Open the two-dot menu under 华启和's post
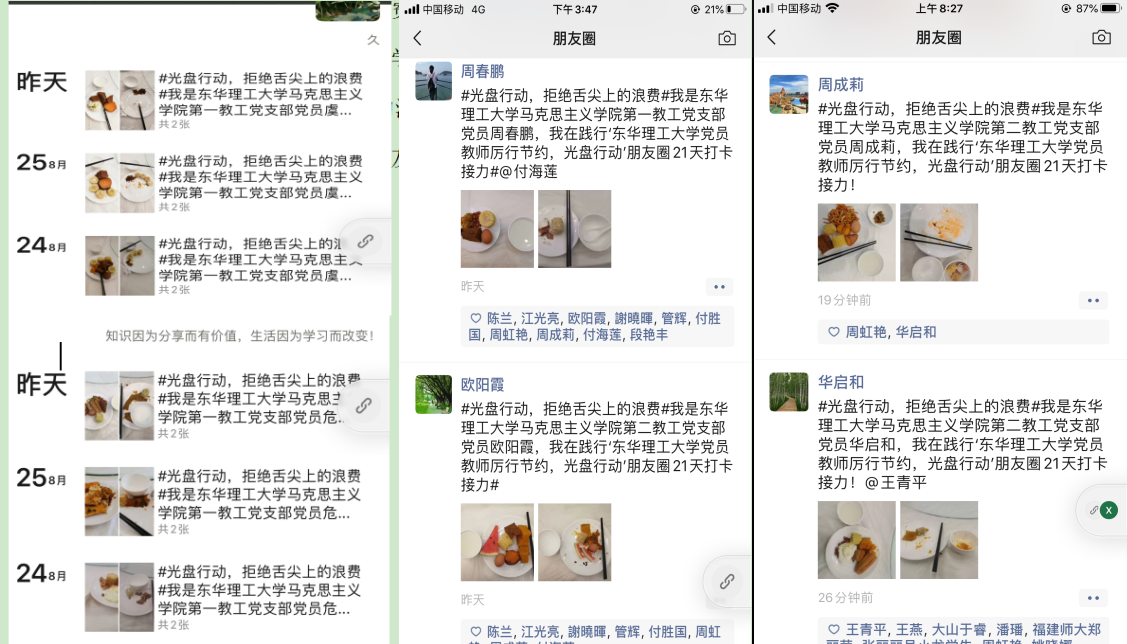 click(1093, 598)
